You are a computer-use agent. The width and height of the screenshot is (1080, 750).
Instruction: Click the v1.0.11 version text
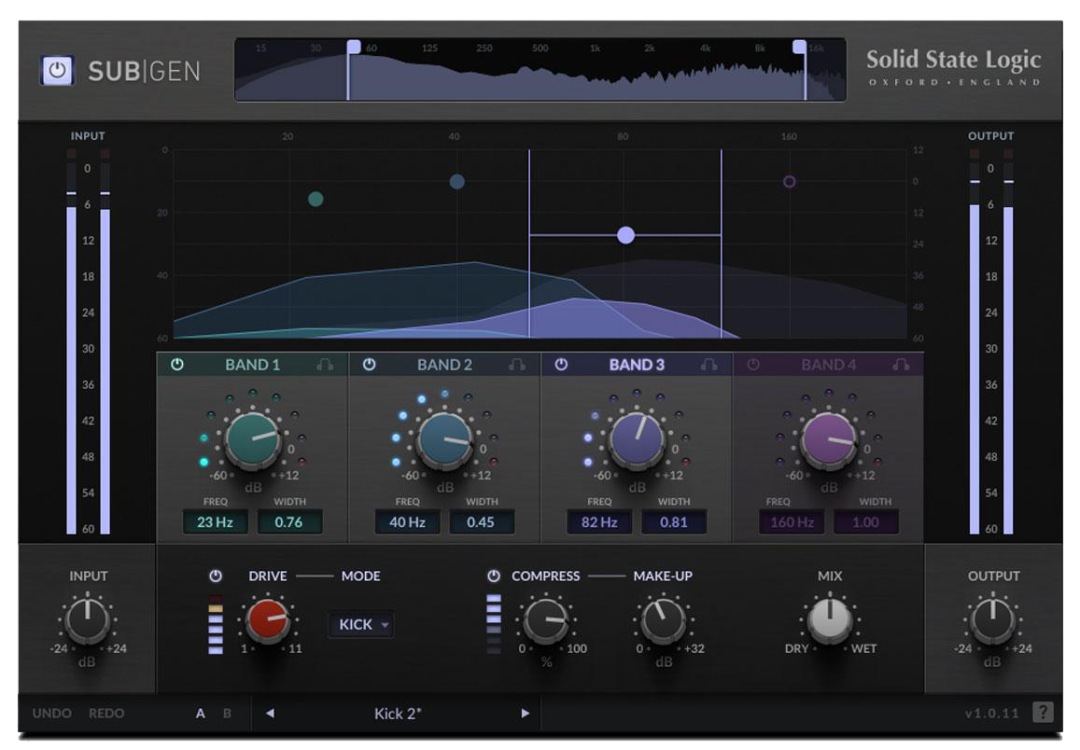tap(992, 713)
